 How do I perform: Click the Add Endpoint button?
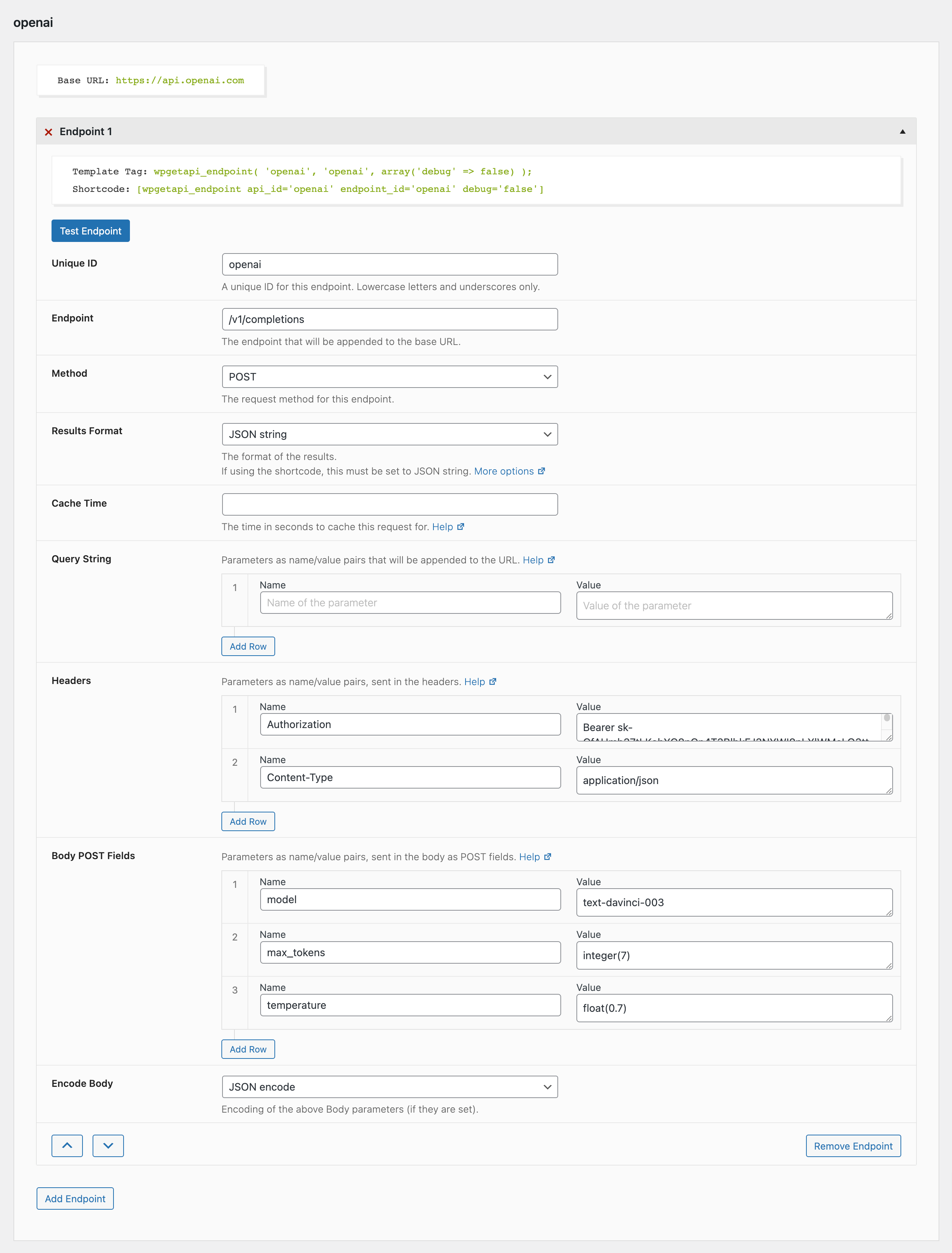click(75, 1198)
